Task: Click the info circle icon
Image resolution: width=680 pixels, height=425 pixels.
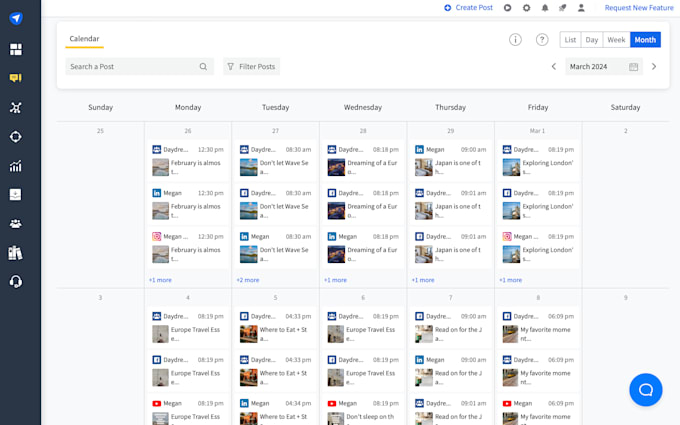Action: tap(515, 40)
